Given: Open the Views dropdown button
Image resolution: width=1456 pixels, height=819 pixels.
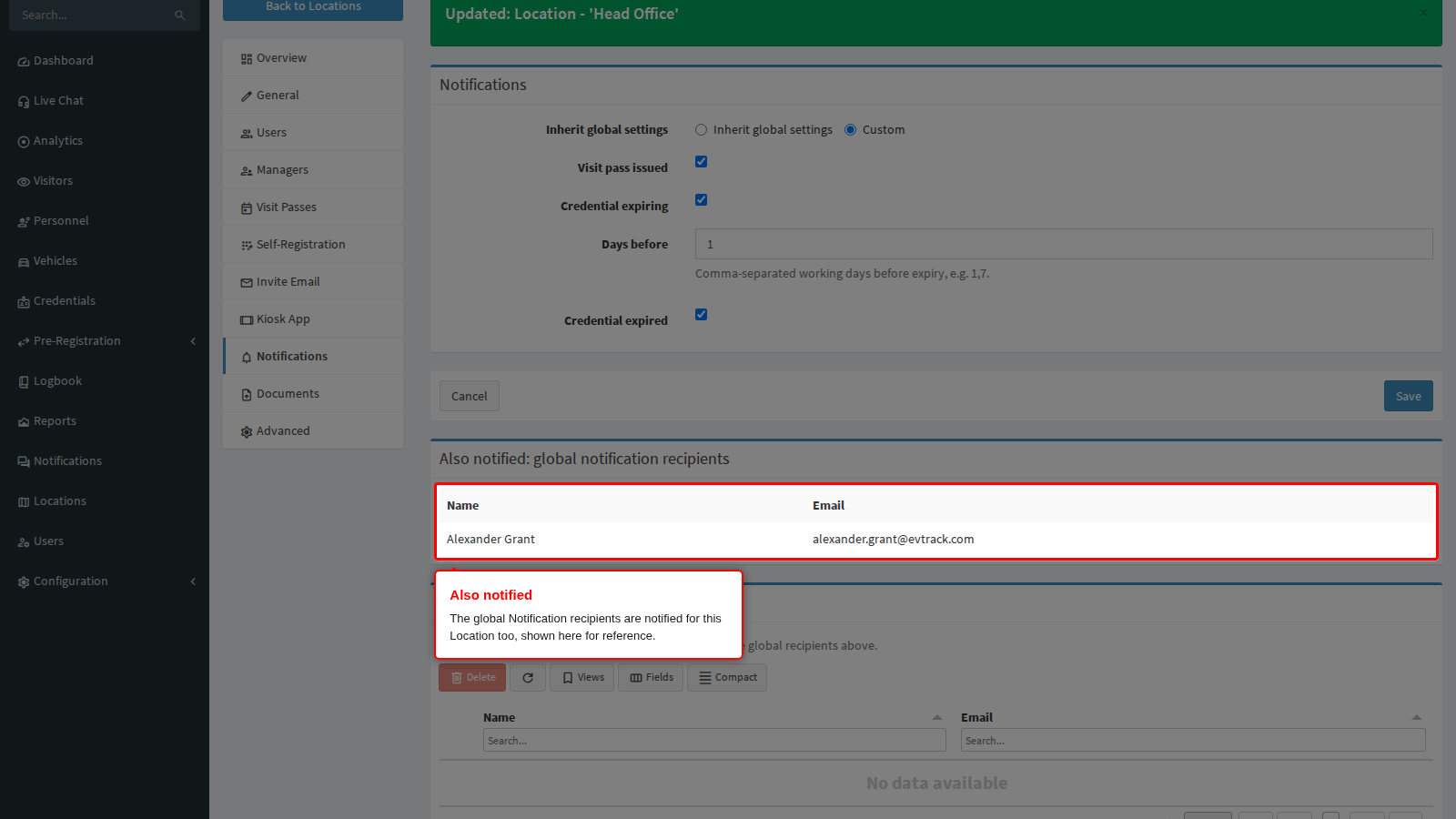Looking at the screenshot, I should (x=582, y=678).
